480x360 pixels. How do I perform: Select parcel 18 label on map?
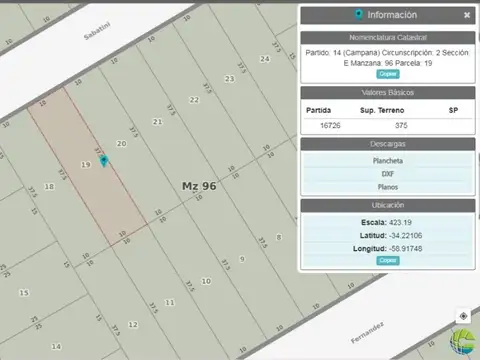(x=49, y=187)
